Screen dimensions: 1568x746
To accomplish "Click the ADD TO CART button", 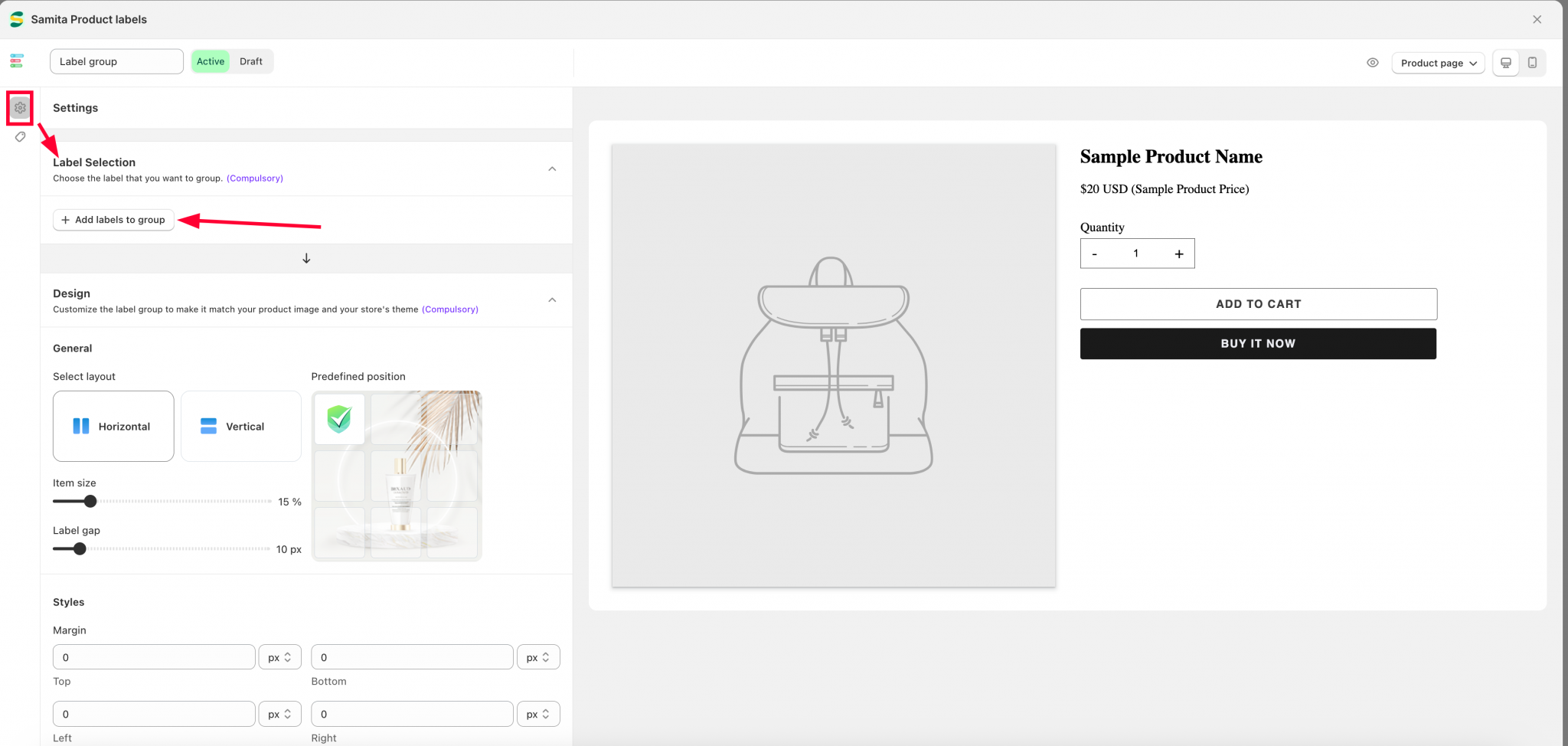I will [x=1258, y=304].
